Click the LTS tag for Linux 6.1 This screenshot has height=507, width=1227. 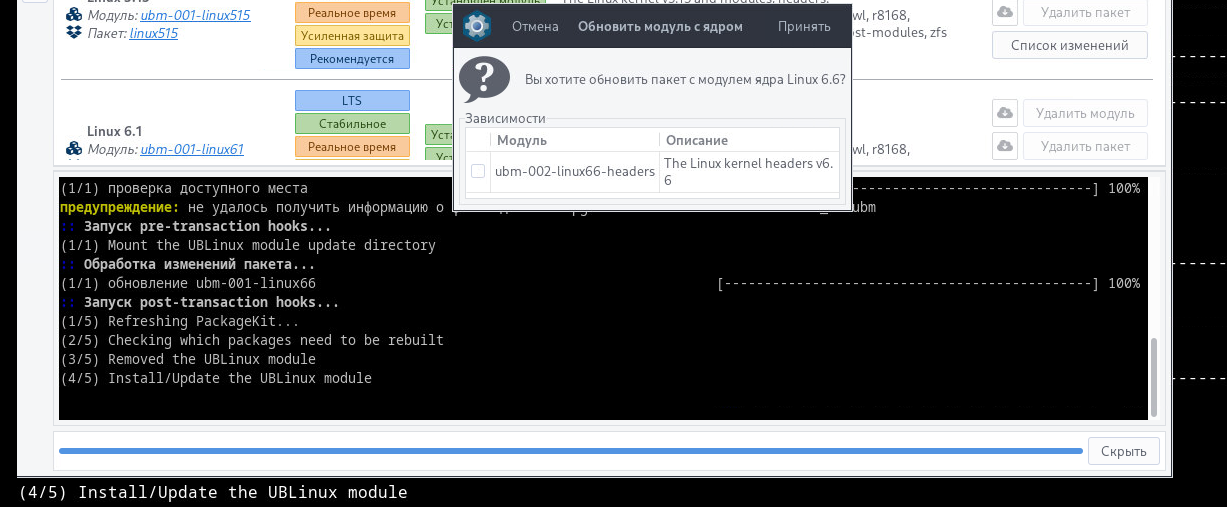[352, 100]
